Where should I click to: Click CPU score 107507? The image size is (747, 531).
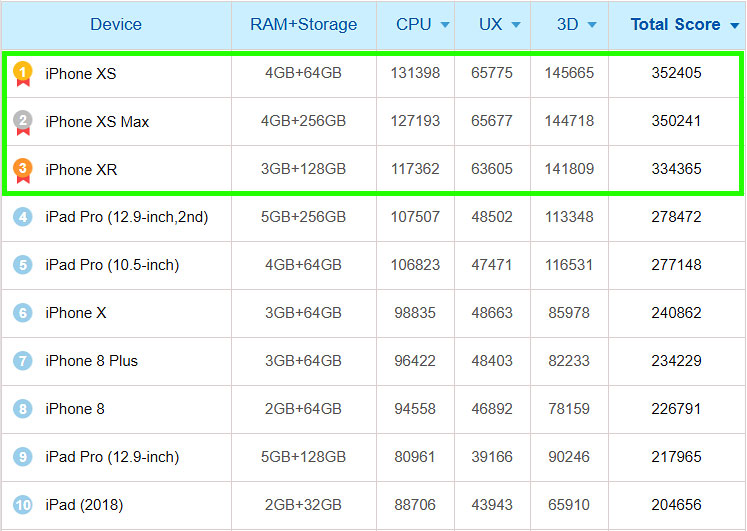(x=415, y=217)
